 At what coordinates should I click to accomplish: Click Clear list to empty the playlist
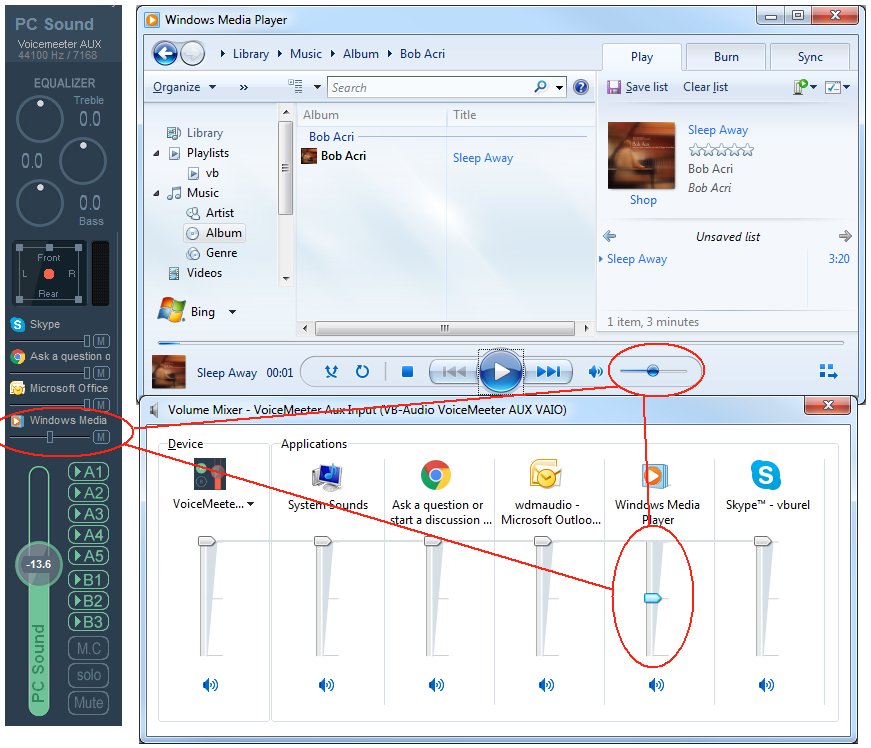(704, 87)
